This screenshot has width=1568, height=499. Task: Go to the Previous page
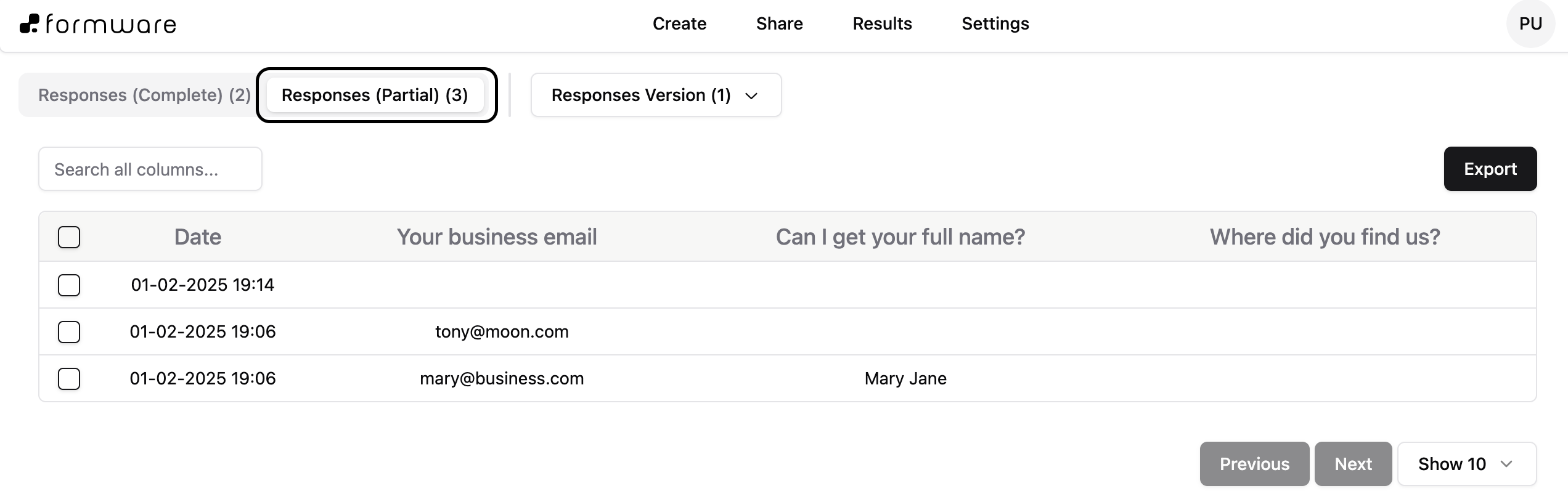tap(1254, 464)
